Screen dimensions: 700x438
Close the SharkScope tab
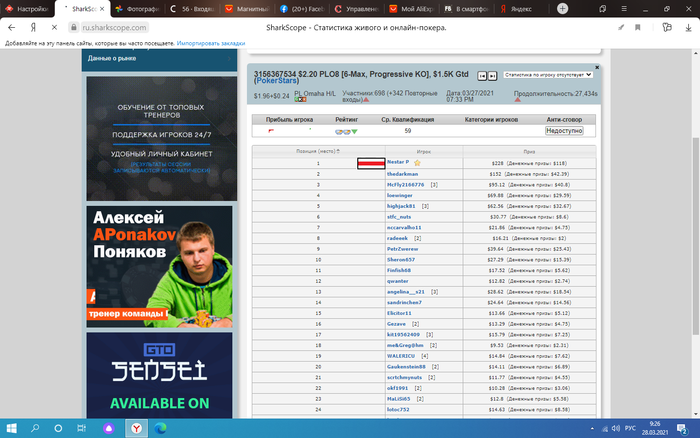click(x=102, y=8)
